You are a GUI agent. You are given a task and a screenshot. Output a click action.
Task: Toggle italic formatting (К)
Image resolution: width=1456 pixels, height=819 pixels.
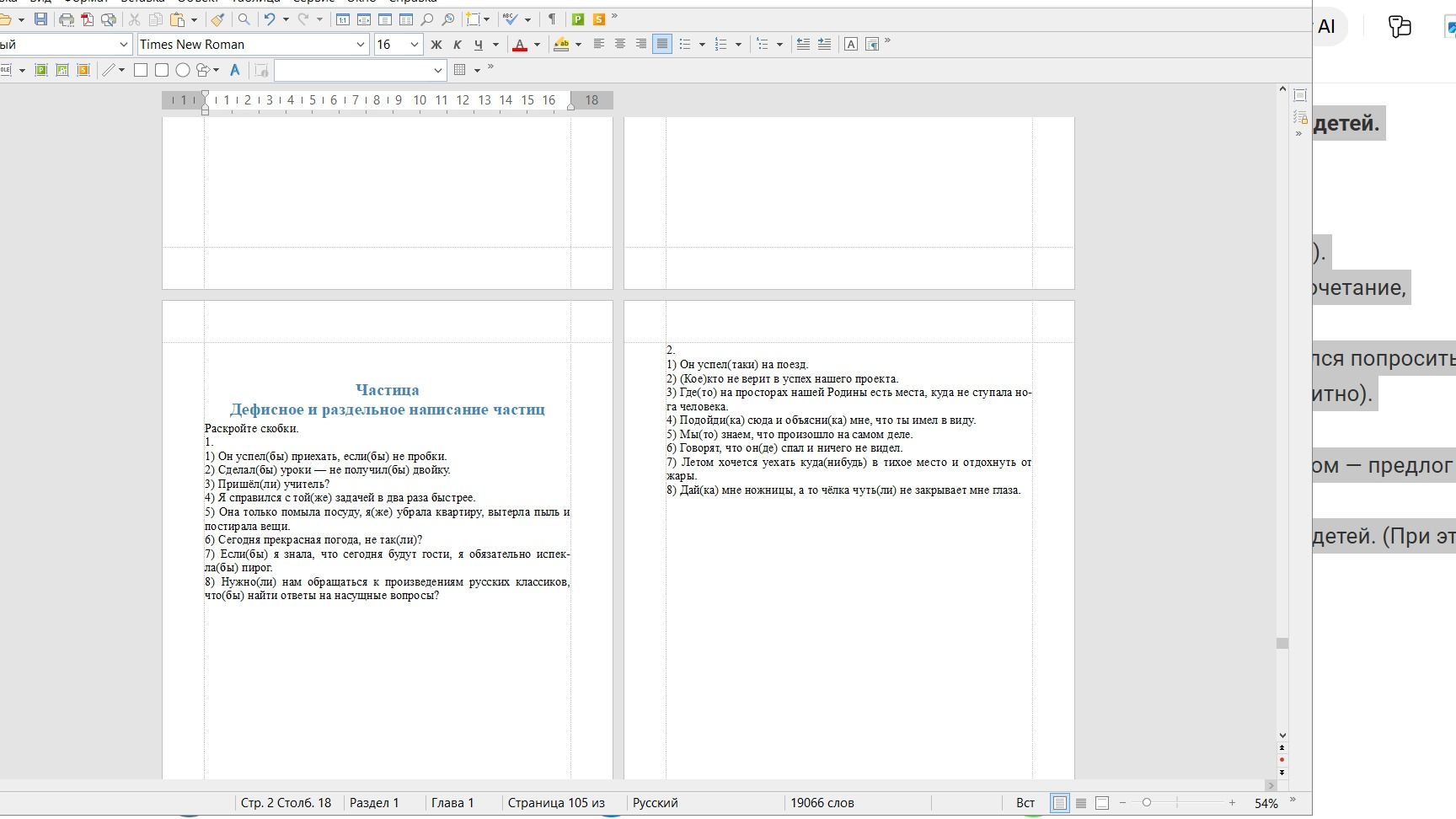458,44
